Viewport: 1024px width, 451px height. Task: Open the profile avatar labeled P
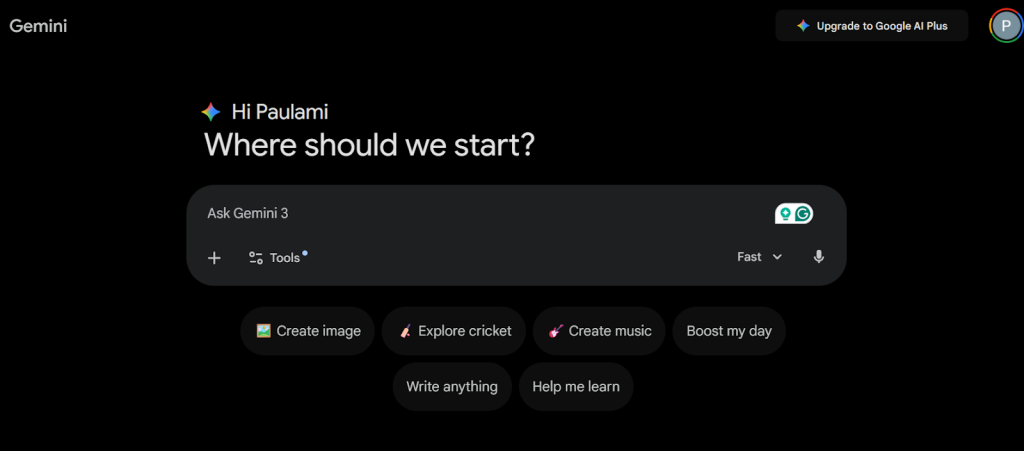point(1005,26)
